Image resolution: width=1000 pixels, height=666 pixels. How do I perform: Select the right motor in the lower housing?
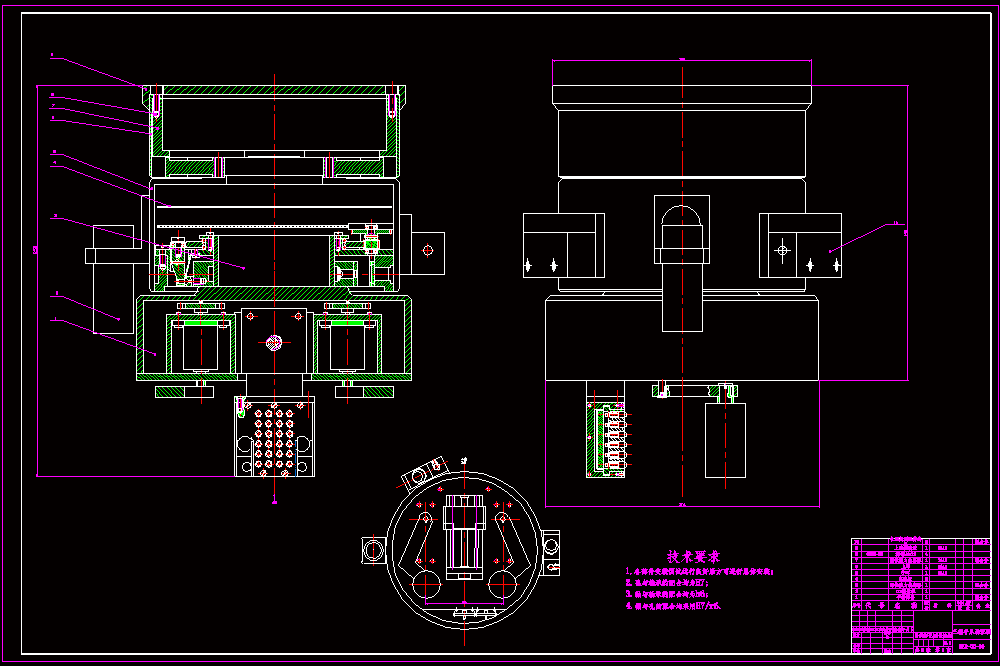tap(348, 343)
